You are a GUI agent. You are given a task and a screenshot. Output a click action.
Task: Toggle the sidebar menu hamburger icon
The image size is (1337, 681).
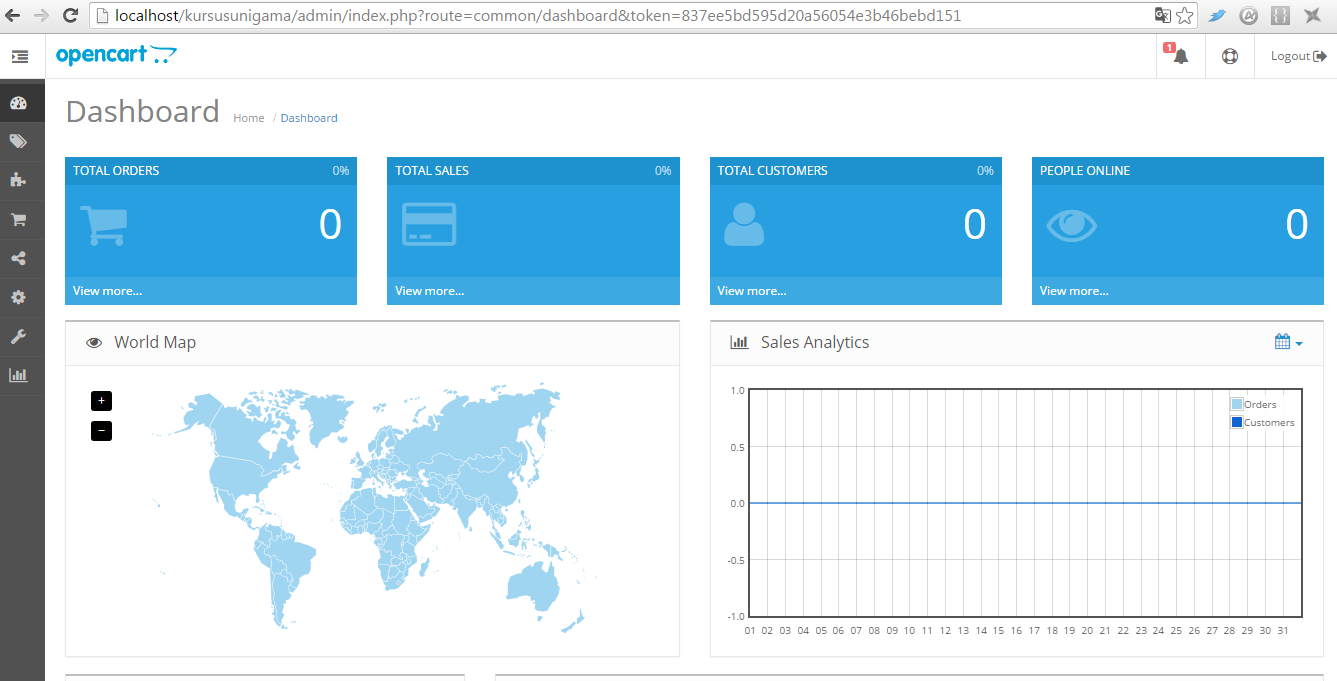(x=20, y=57)
